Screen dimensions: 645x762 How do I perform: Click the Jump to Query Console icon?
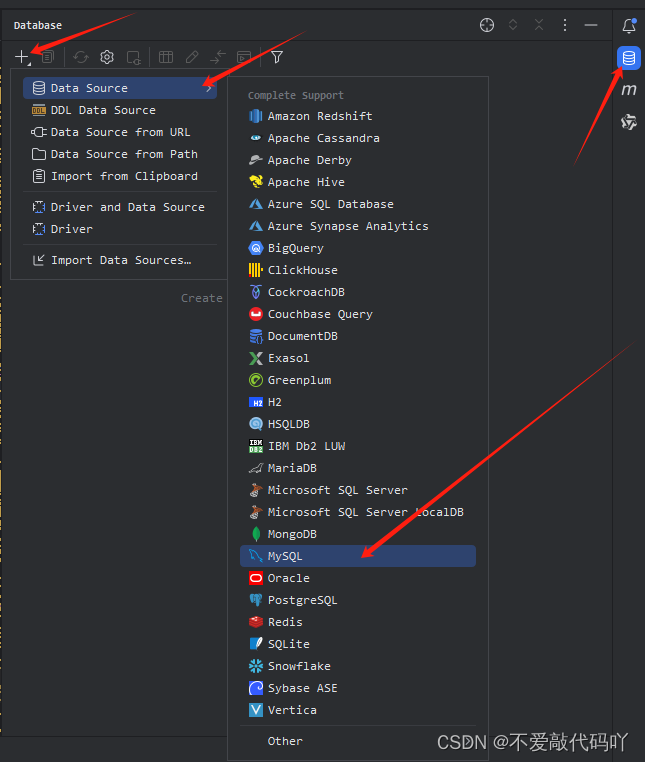[x=218, y=57]
